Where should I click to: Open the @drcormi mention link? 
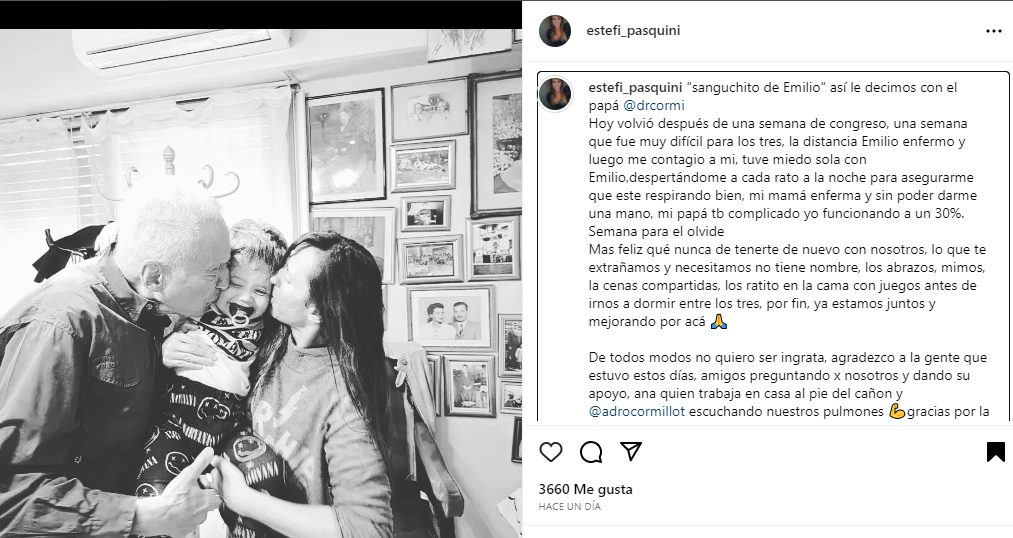point(653,105)
